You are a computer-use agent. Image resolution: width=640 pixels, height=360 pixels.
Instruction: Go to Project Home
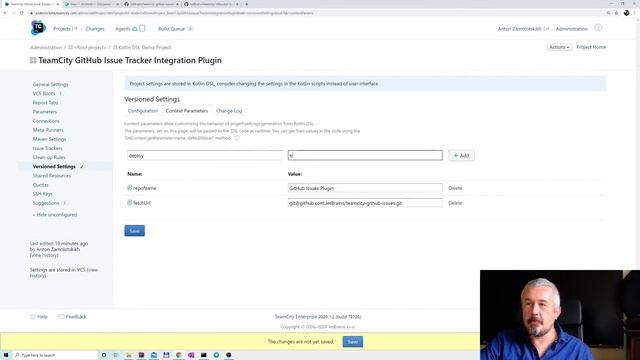point(591,47)
